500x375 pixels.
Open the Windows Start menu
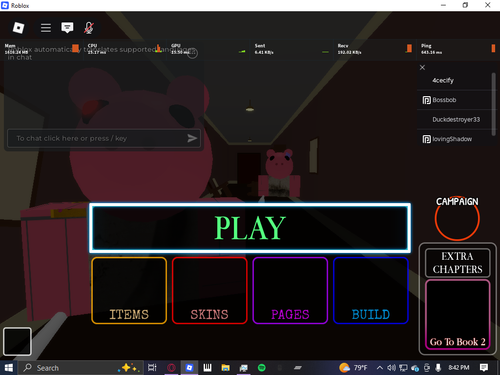[9, 368]
